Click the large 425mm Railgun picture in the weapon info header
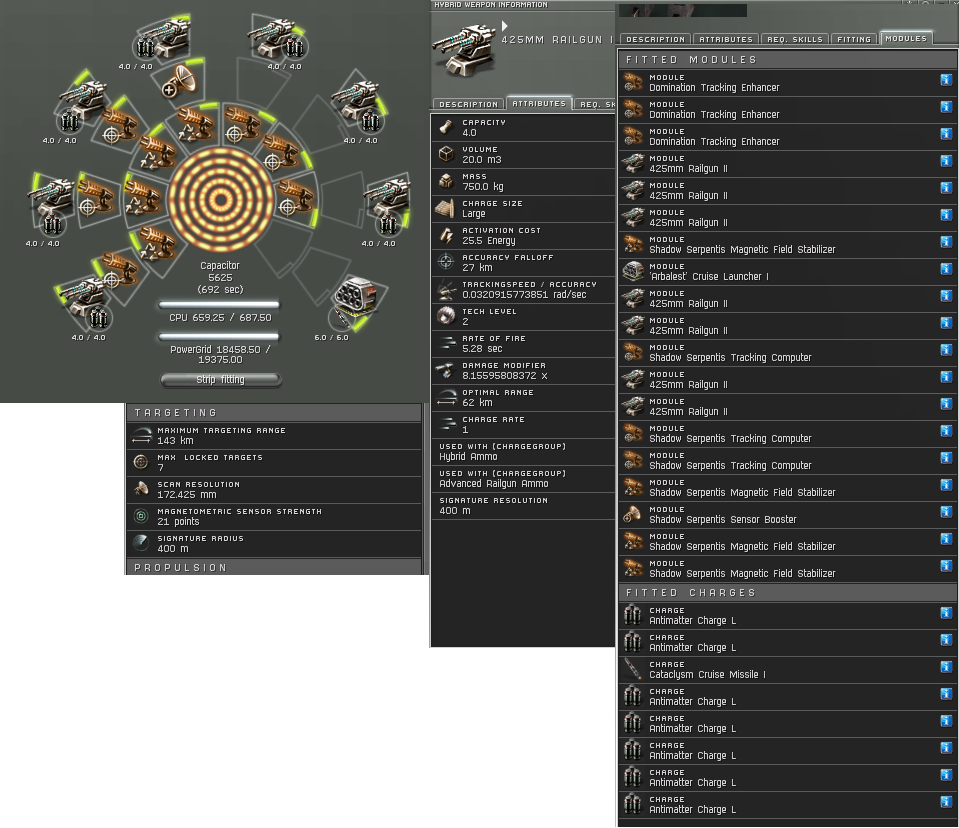The width and height of the screenshot is (959, 828). (464, 50)
